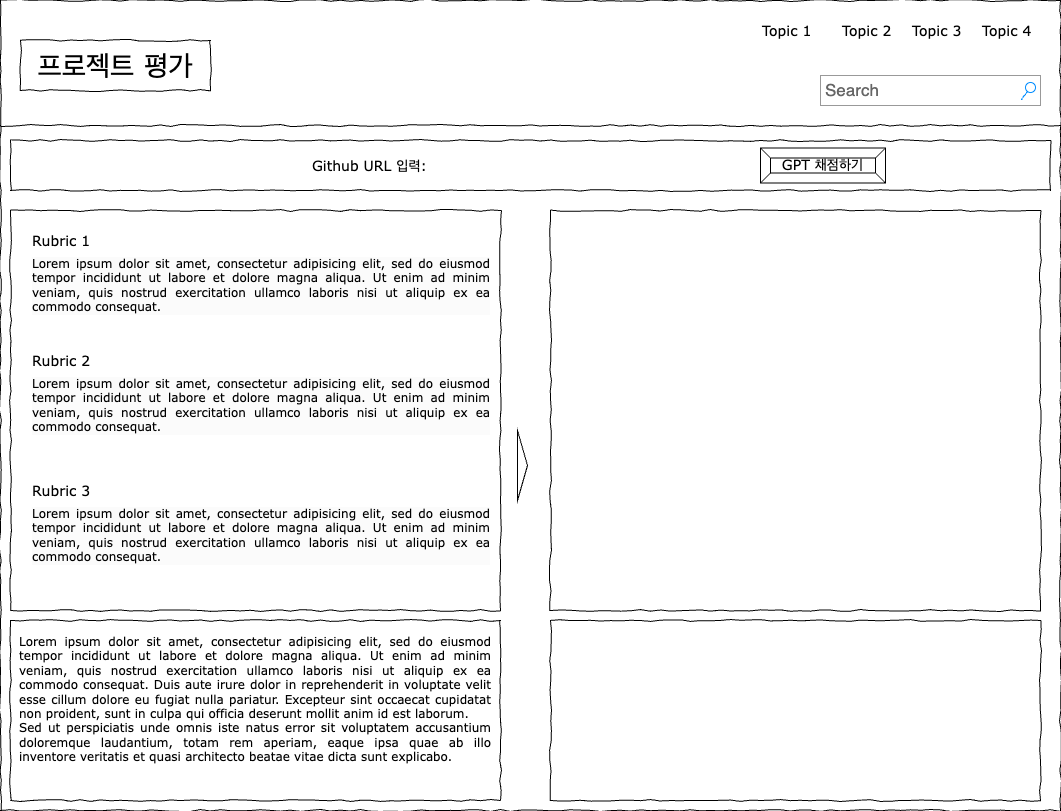
Task: Click the 프로젝트 평가 title box
Action: 115,65
